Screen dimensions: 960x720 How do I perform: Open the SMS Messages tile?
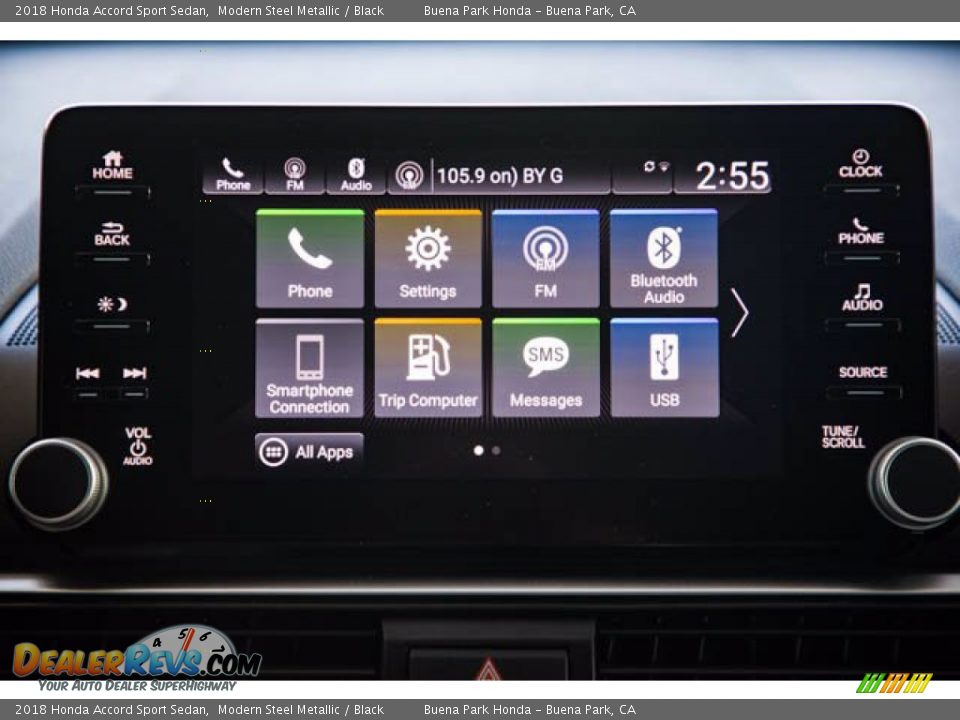[545, 368]
